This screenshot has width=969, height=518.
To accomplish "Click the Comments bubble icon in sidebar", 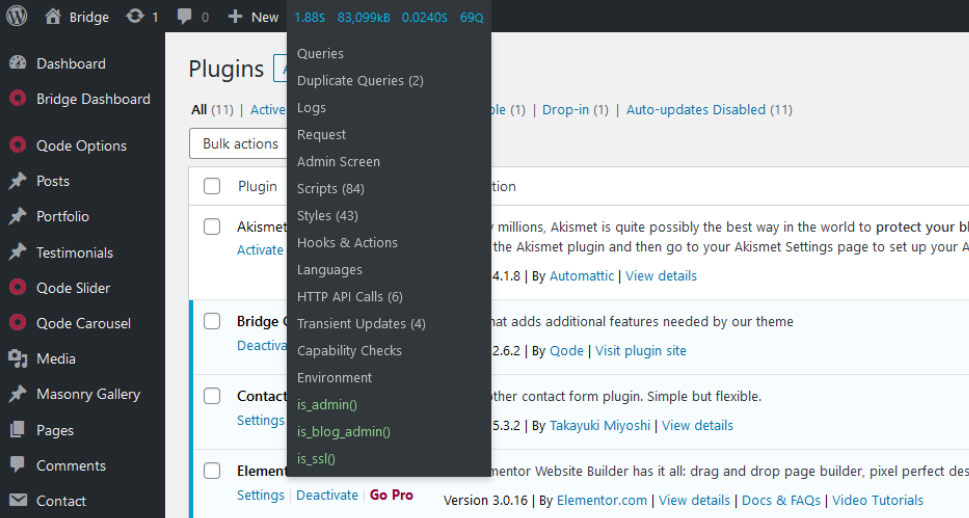I will click(x=18, y=465).
